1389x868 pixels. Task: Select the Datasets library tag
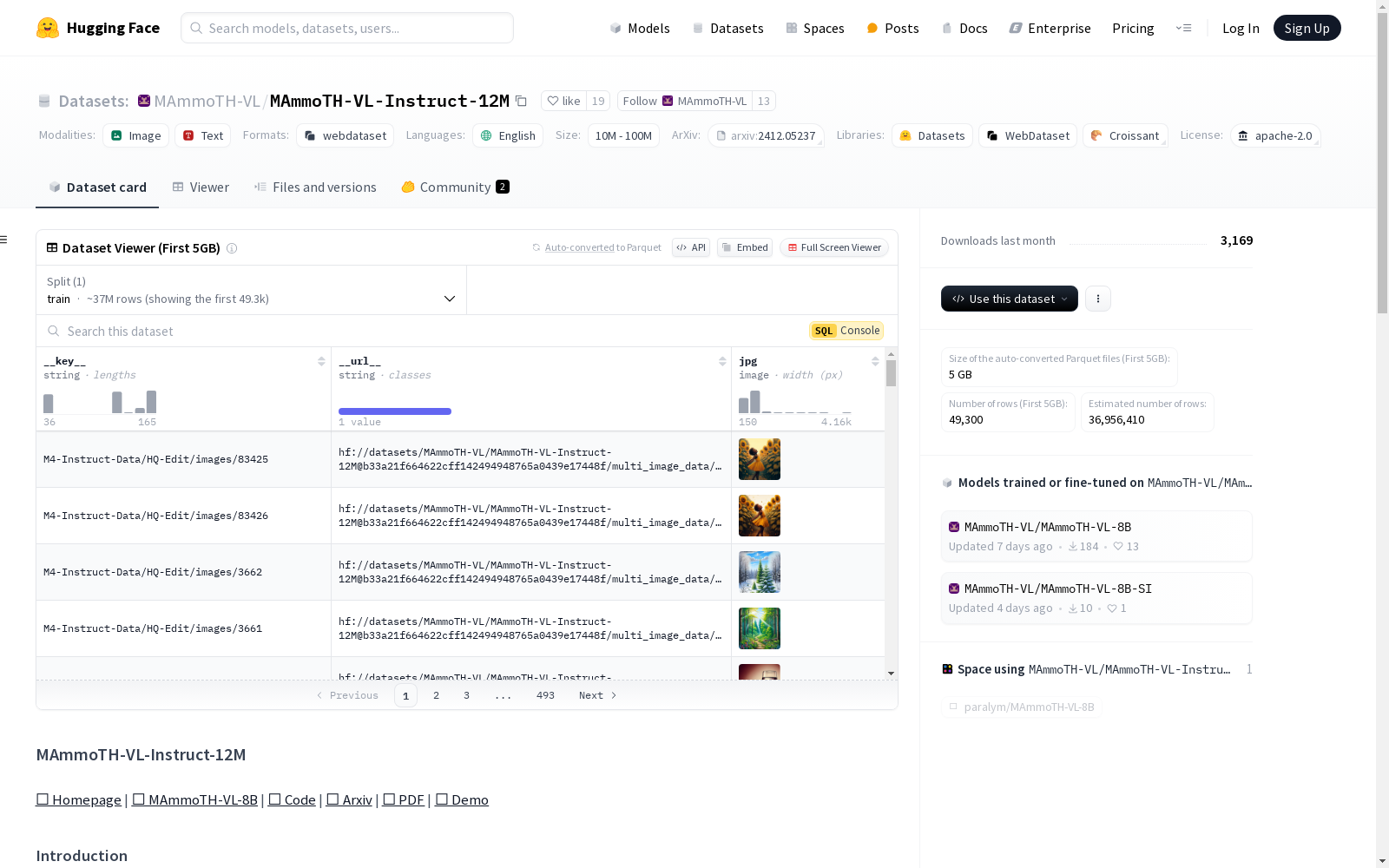pos(932,135)
